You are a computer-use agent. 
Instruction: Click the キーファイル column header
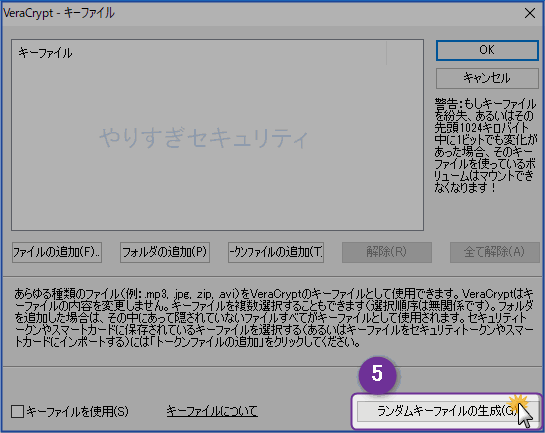point(200,53)
